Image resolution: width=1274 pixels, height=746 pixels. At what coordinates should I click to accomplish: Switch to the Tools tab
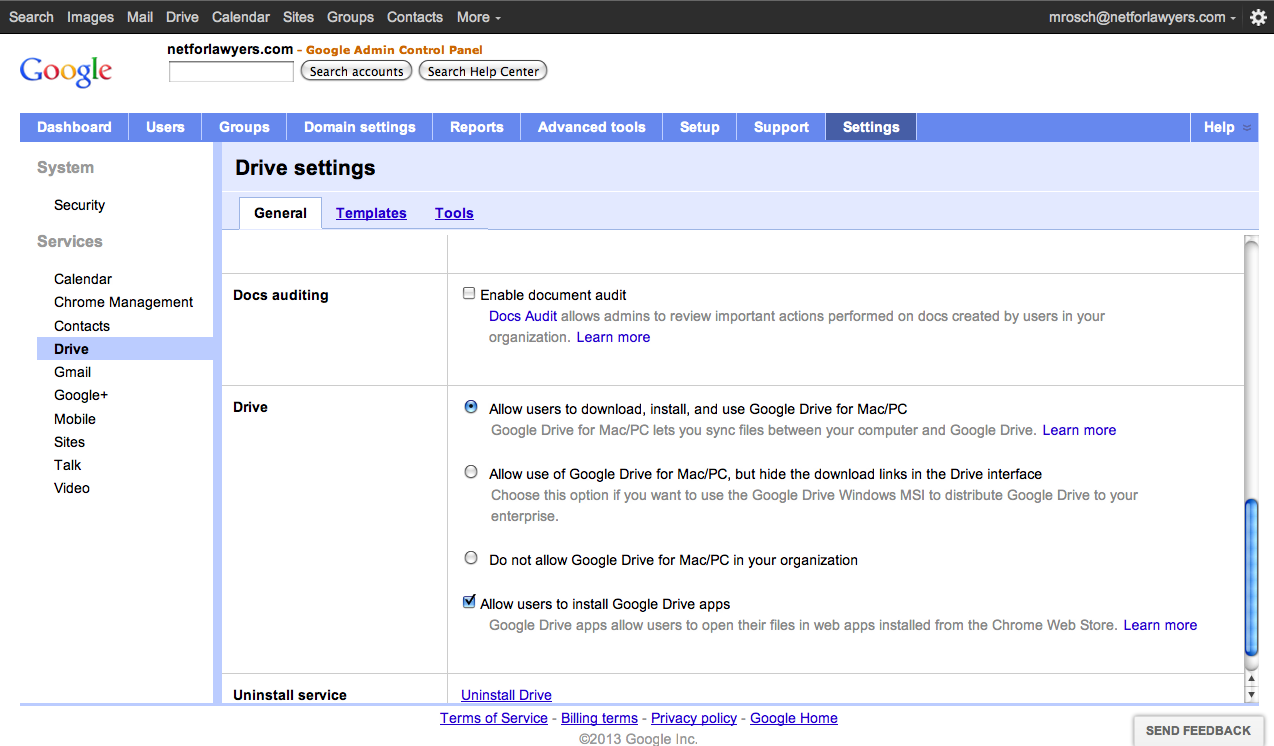(x=454, y=213)
